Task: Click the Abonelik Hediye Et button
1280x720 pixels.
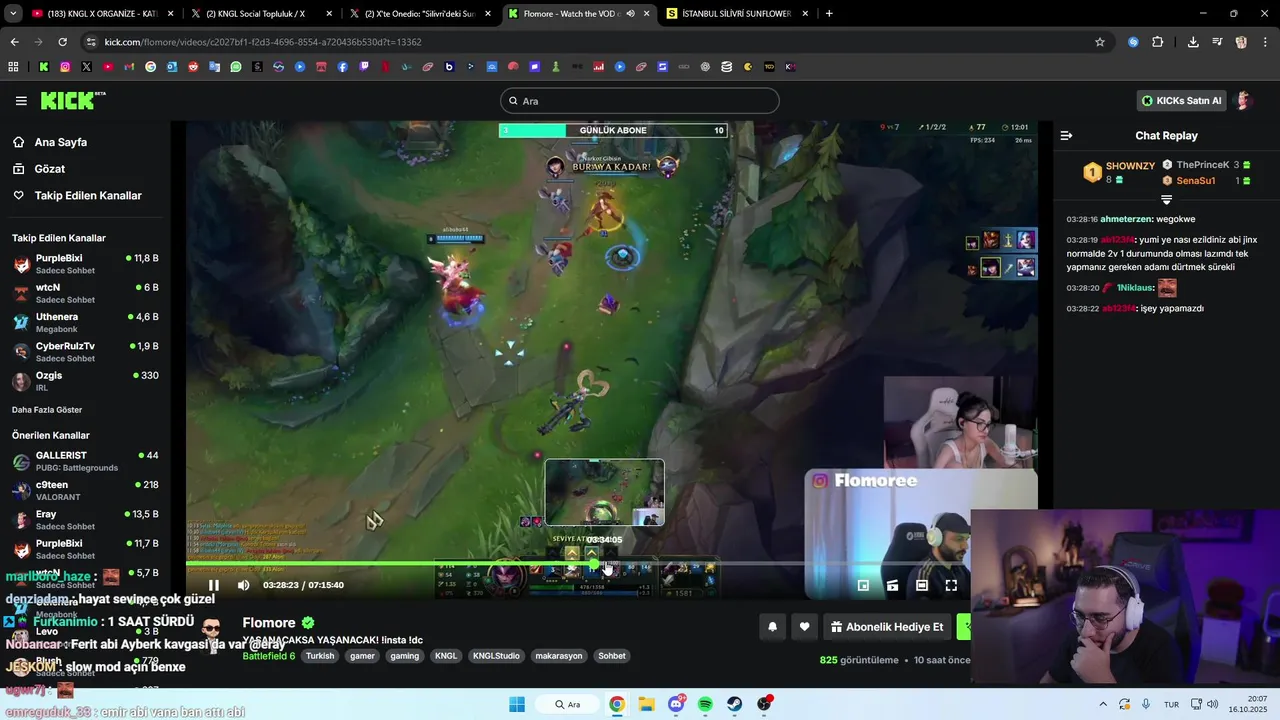Action: 887,627
